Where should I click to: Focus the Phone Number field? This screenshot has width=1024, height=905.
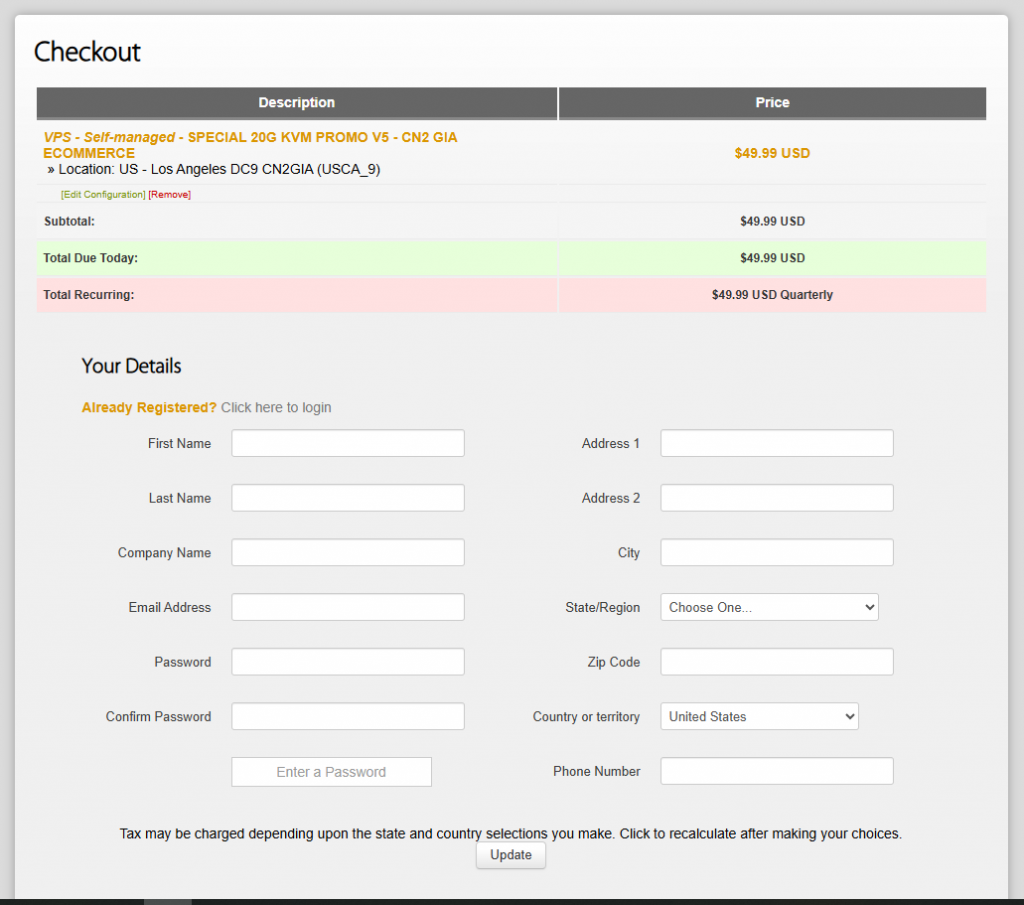(777, 771)
